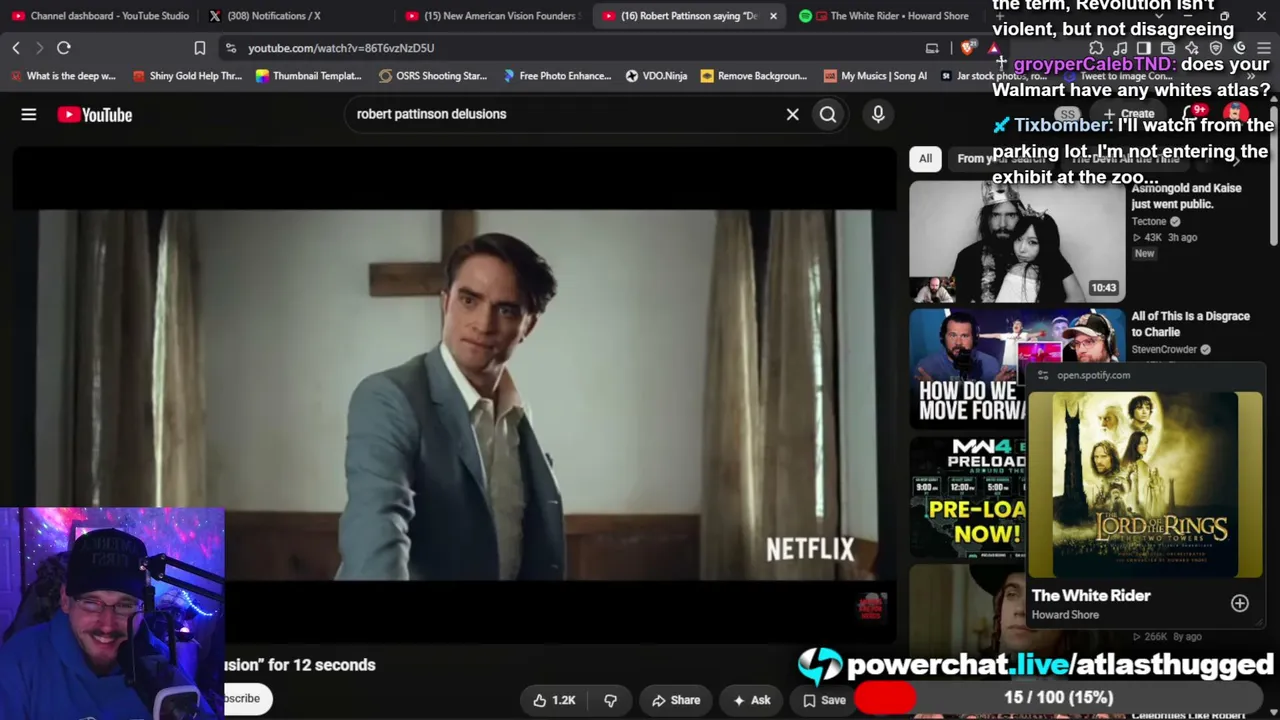Select the All filter chip
This screenshot has width=1280, height=720.
coord(925,159)
